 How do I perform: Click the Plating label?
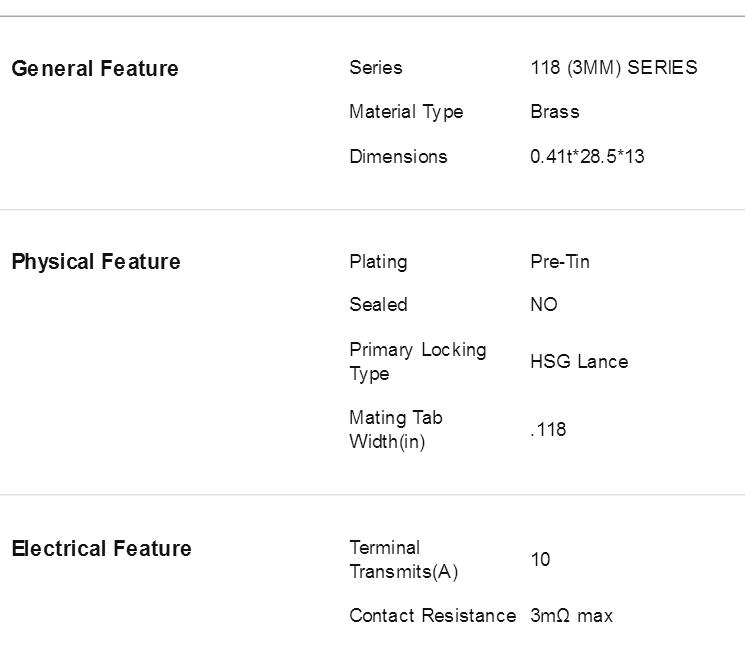point(378,262)
